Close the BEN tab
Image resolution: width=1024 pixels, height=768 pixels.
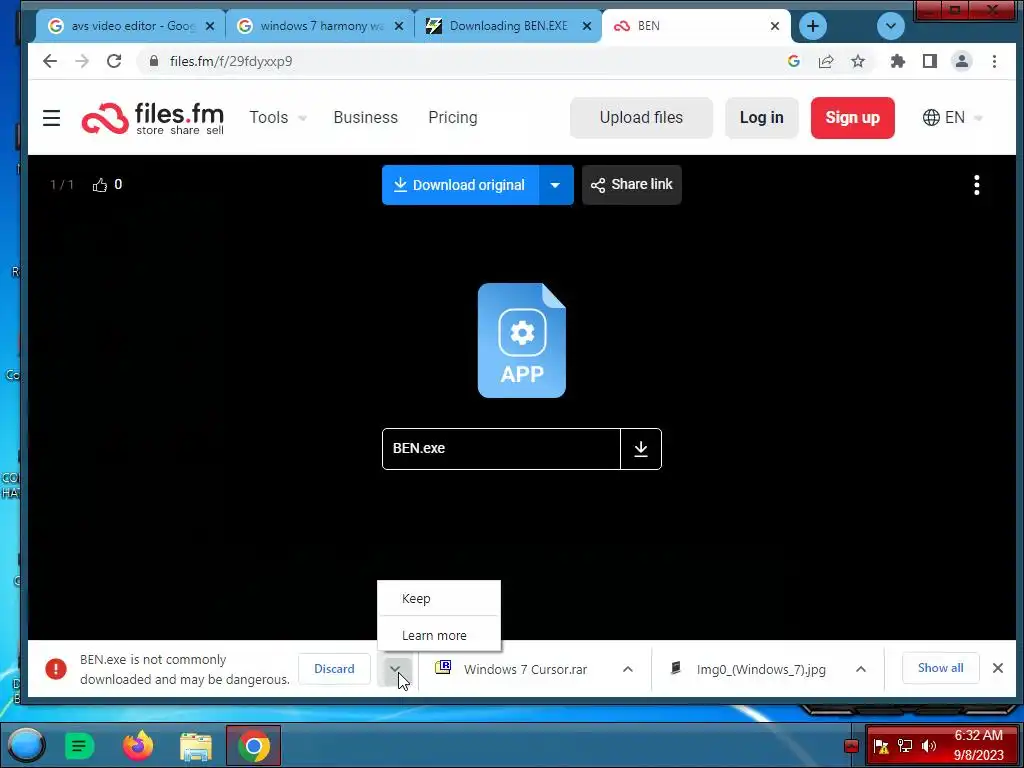click(775, 26)
